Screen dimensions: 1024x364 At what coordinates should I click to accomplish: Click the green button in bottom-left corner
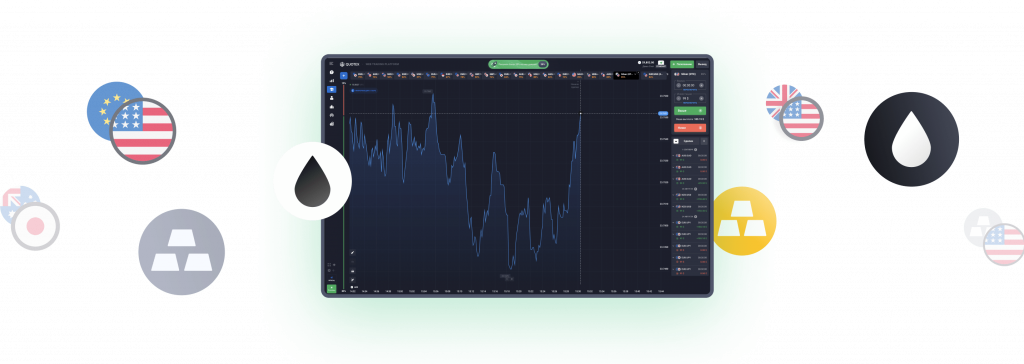click(x=331, y=288)
